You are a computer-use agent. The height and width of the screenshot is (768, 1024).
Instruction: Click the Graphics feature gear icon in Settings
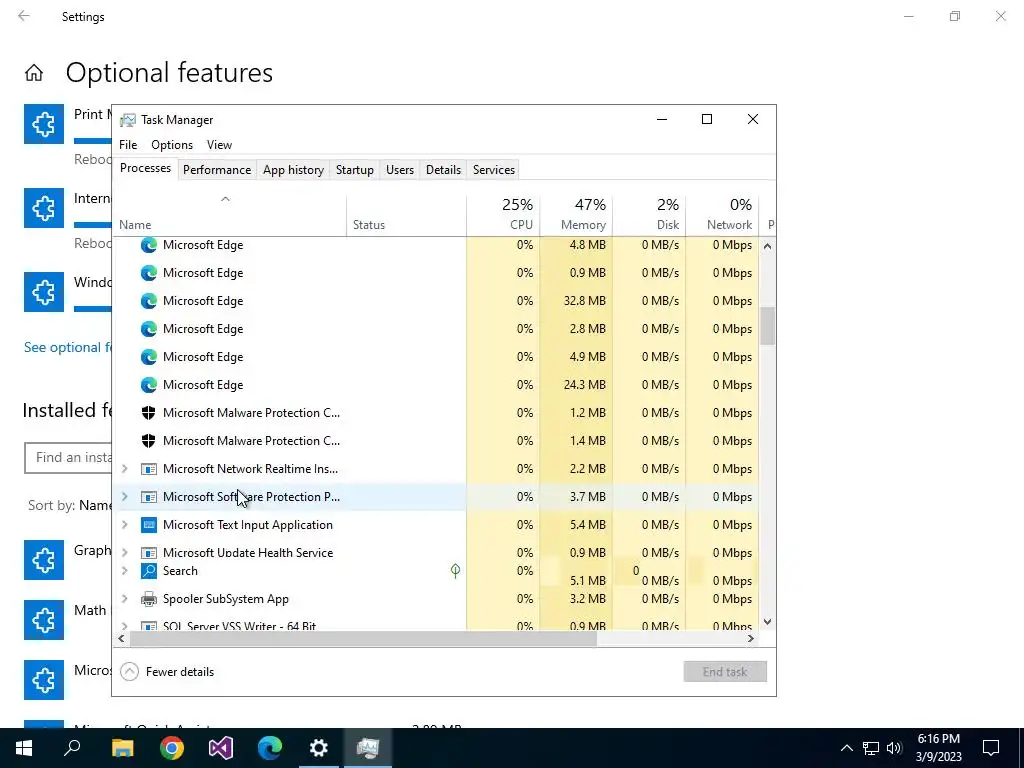(44, 560)
